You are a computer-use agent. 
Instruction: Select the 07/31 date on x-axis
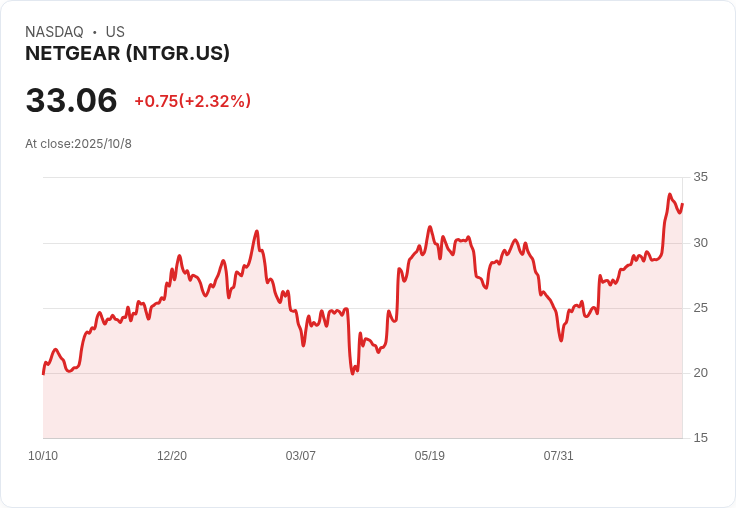click(x=559, y=456)
